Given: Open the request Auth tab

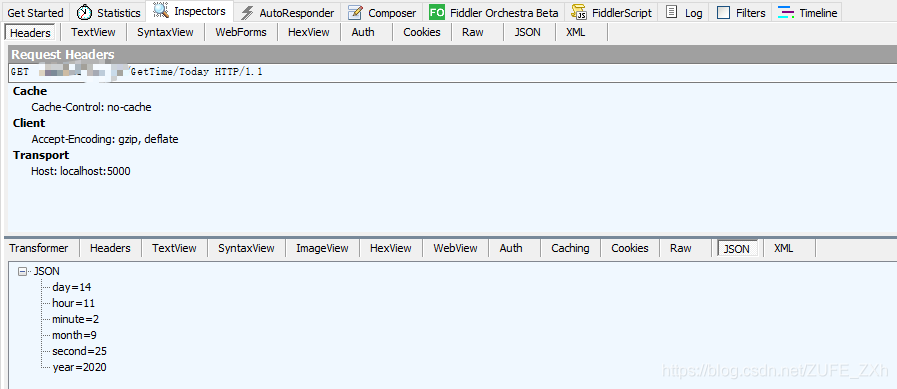Looking at the screenshot, I should [x=363, y=32].
